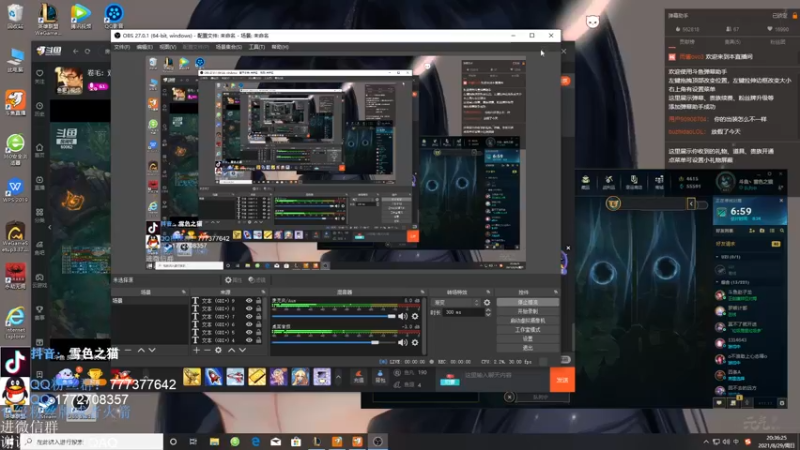This screenshot has height=450, width=800.
Task: Open Douyu live desktop shortcut icon
Action: pos(15,103)
